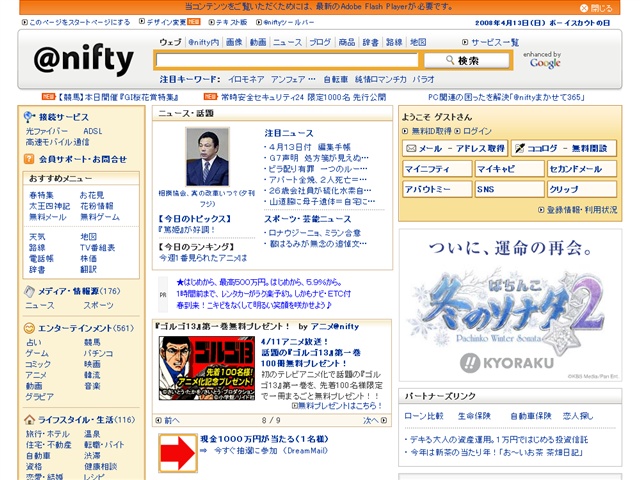This screenshot has height=480, width=640.
Task: Click inside the web search input field
Action: (287, 60)
